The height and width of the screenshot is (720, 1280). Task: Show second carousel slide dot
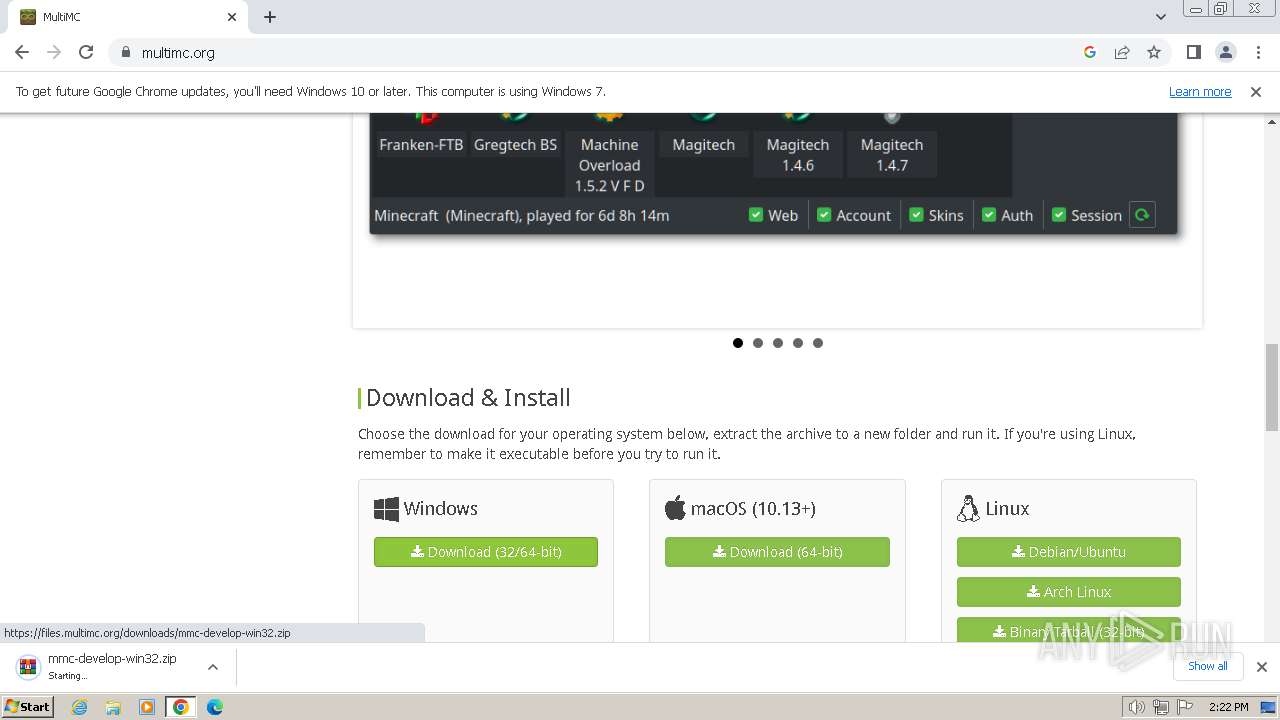tap(758, 343)
